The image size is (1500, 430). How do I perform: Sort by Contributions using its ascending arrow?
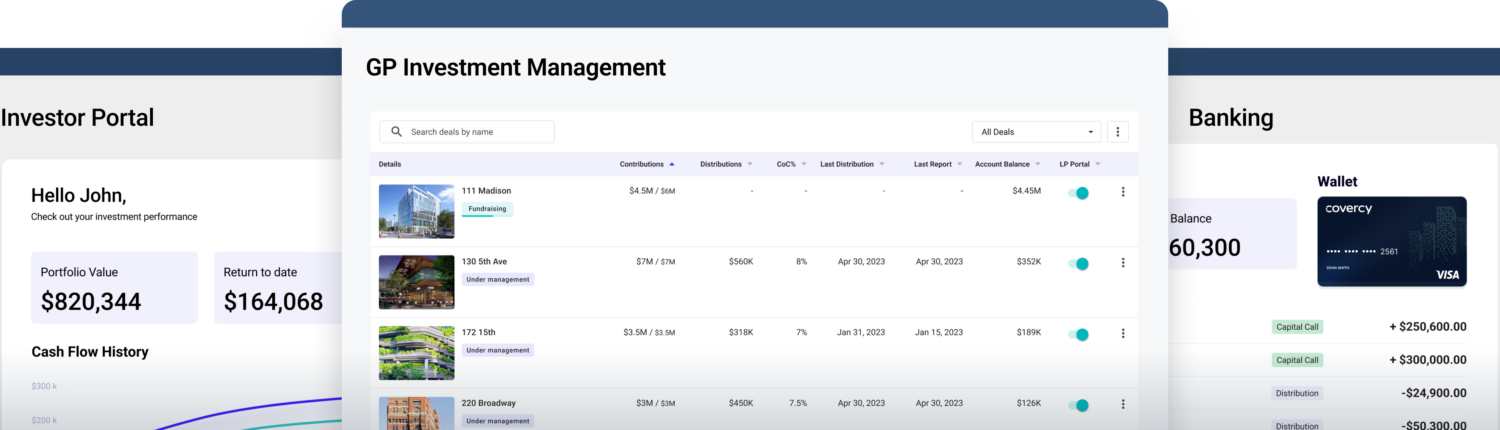click(672, 164)
